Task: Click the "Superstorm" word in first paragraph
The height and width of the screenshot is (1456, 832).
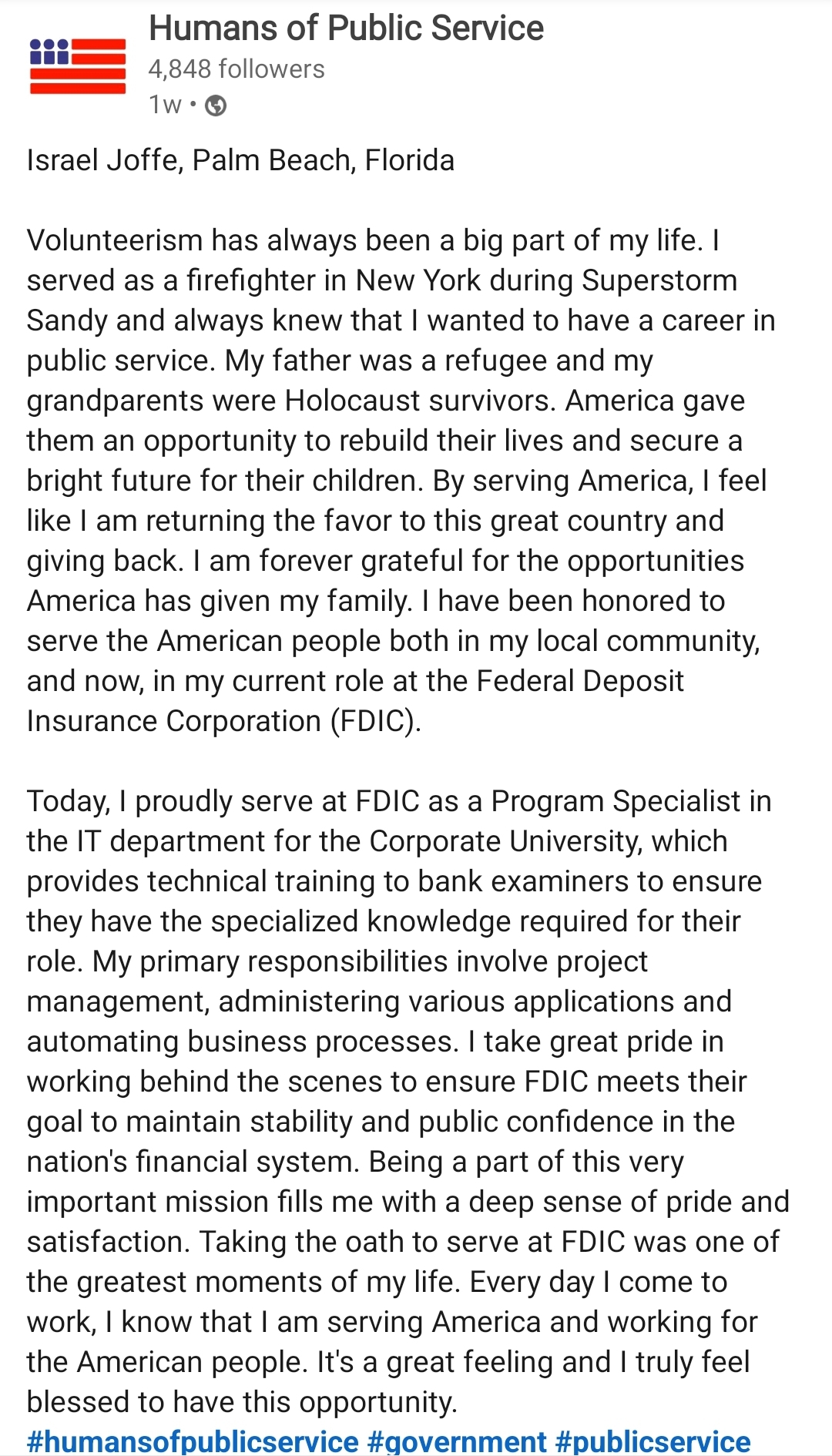Action: pyautogui.click(x=659, y=280)
